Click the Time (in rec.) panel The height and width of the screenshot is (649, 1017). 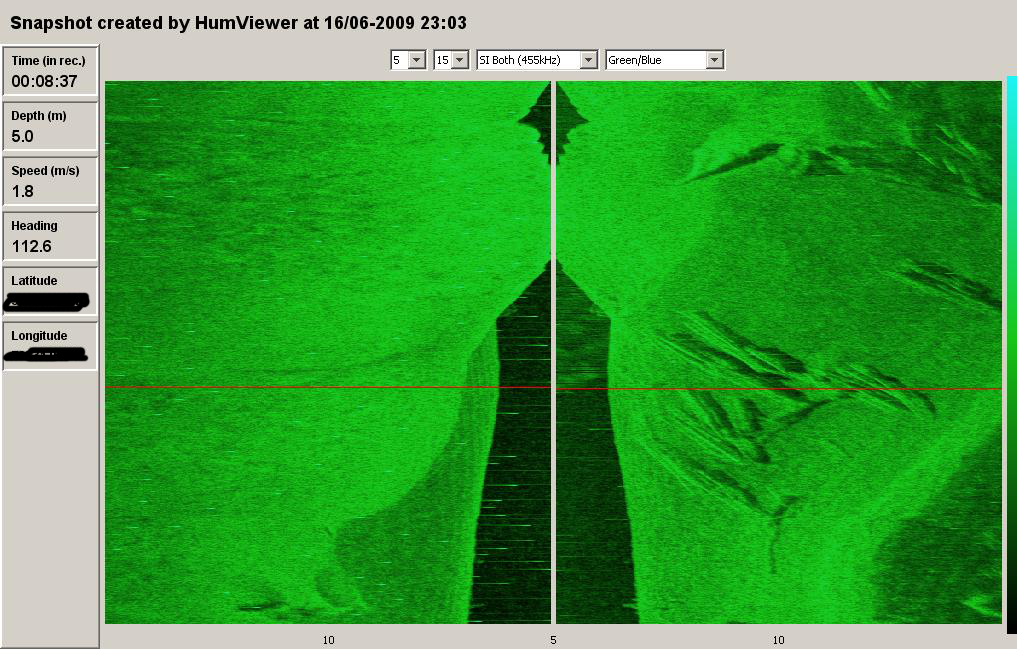[x=51, y=71]
